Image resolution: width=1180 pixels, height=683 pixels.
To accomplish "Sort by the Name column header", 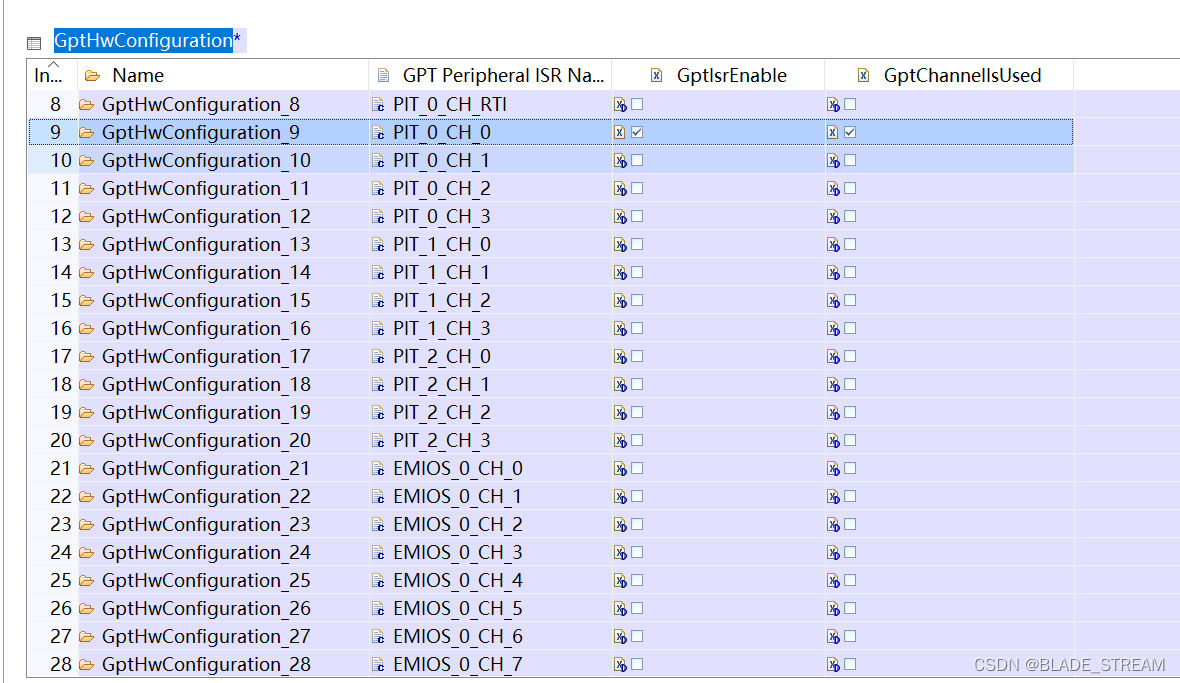I will (x=224, y=75).
